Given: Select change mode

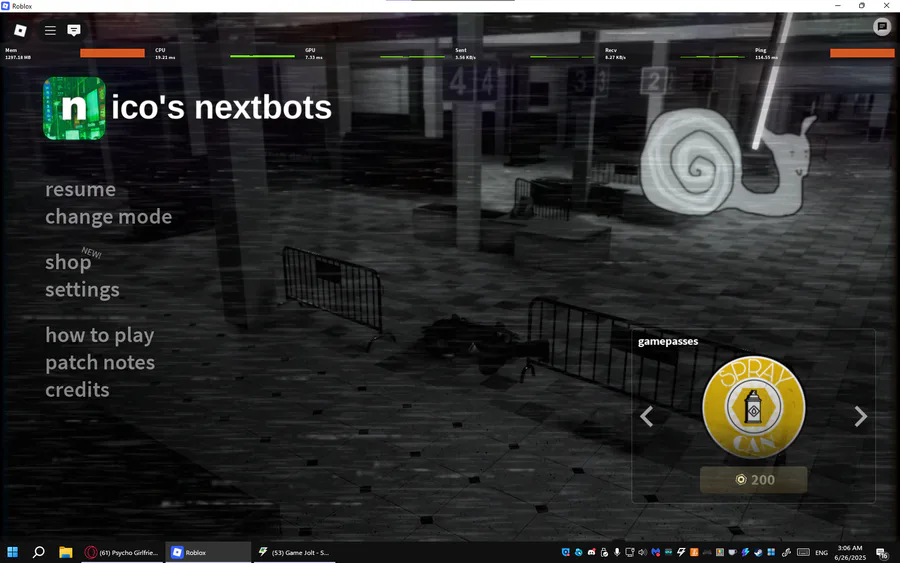Looking at the screenshot, I should click(x=108, y=217).
